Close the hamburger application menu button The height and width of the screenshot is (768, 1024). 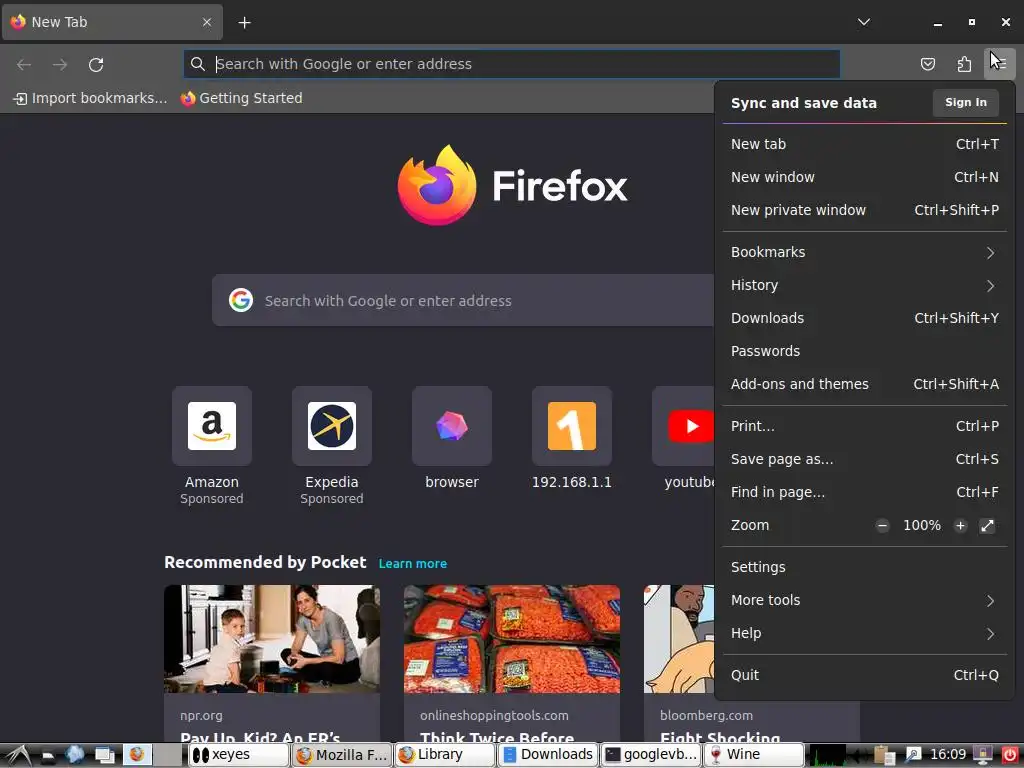[x=1000, y=64]
